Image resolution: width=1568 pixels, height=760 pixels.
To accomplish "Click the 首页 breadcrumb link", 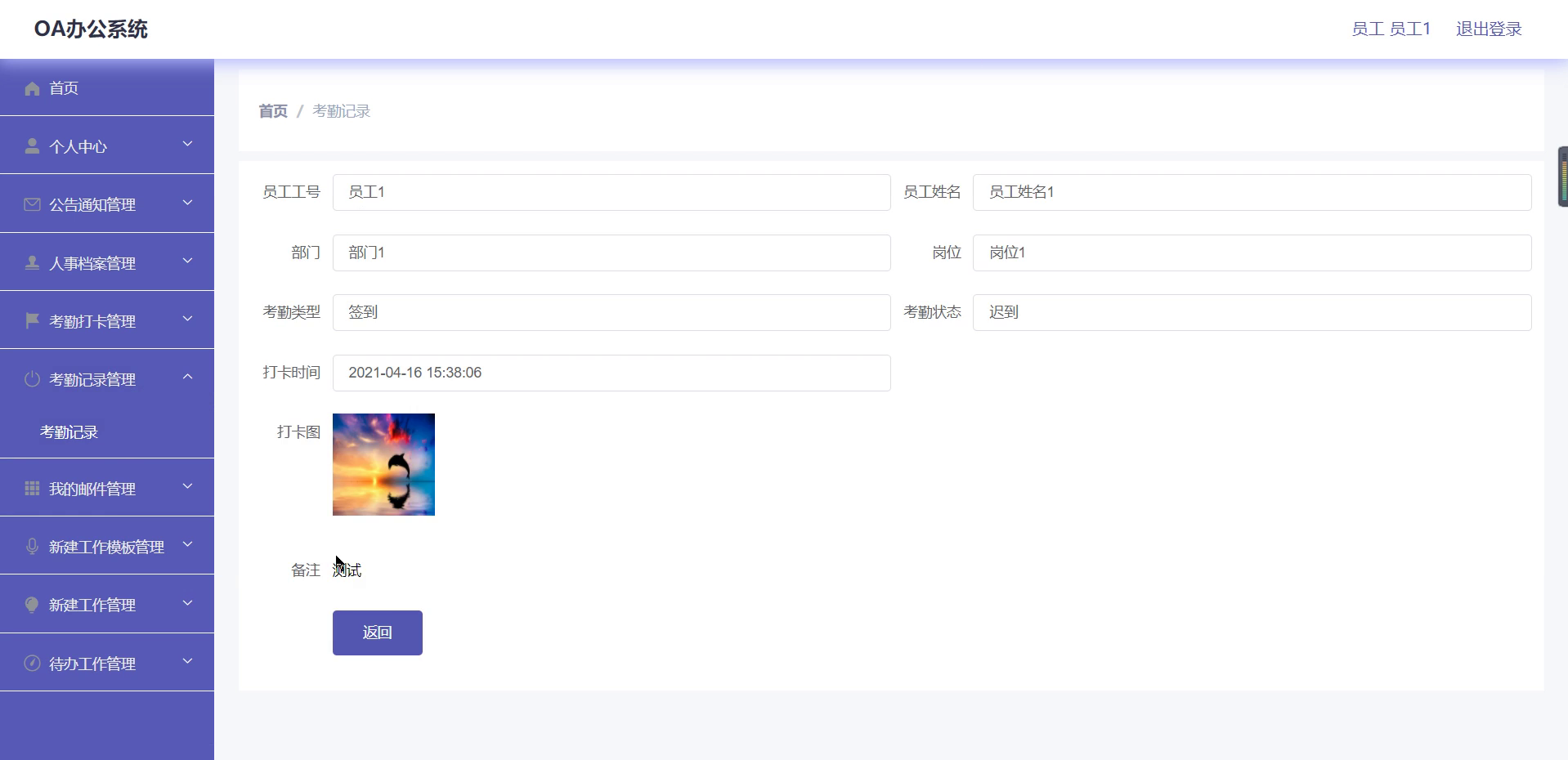I will tap(273, 111).
